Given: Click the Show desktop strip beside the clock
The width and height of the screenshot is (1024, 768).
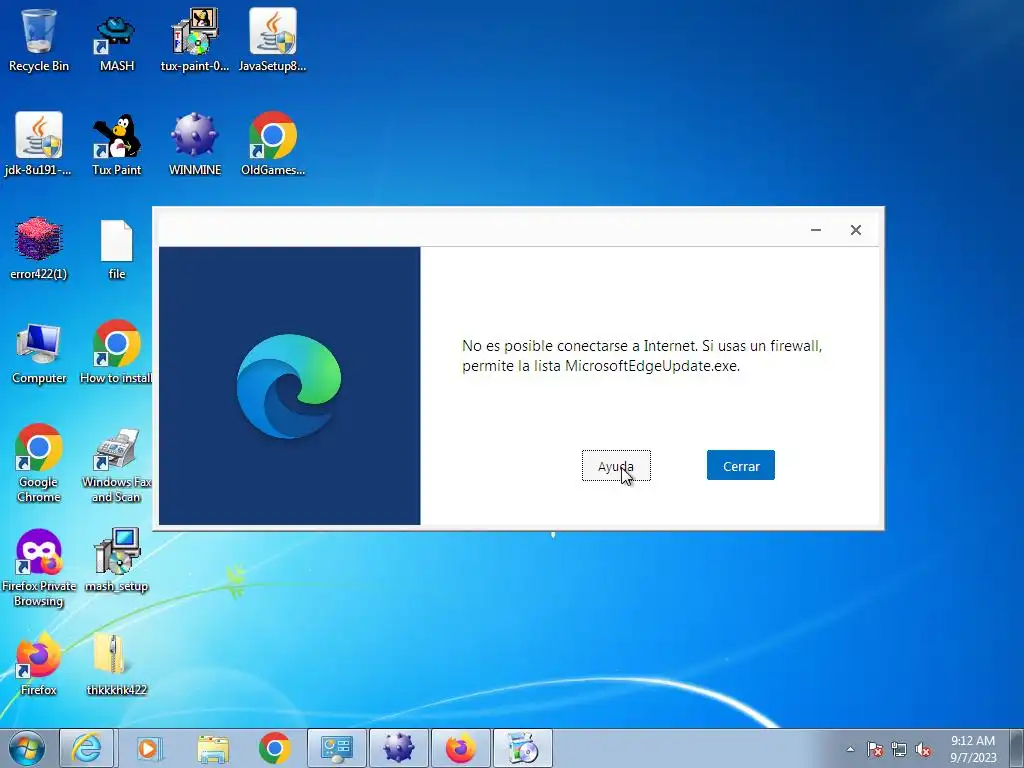Looking at the screenshot, I should [1017, 748].
